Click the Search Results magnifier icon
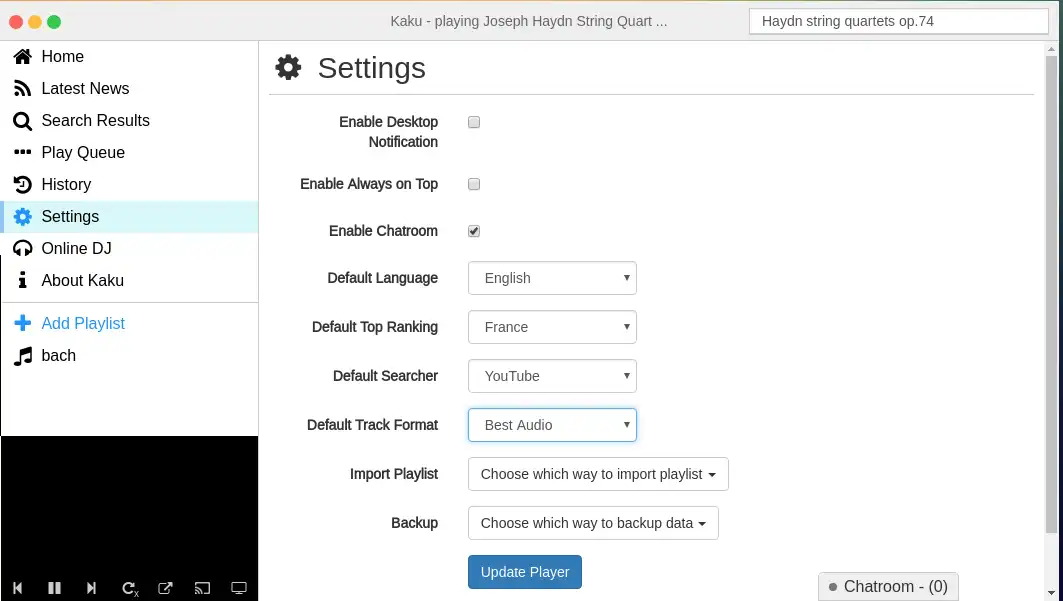The height and width of the screenshot is (601, 1063). [x=22, y=121]
